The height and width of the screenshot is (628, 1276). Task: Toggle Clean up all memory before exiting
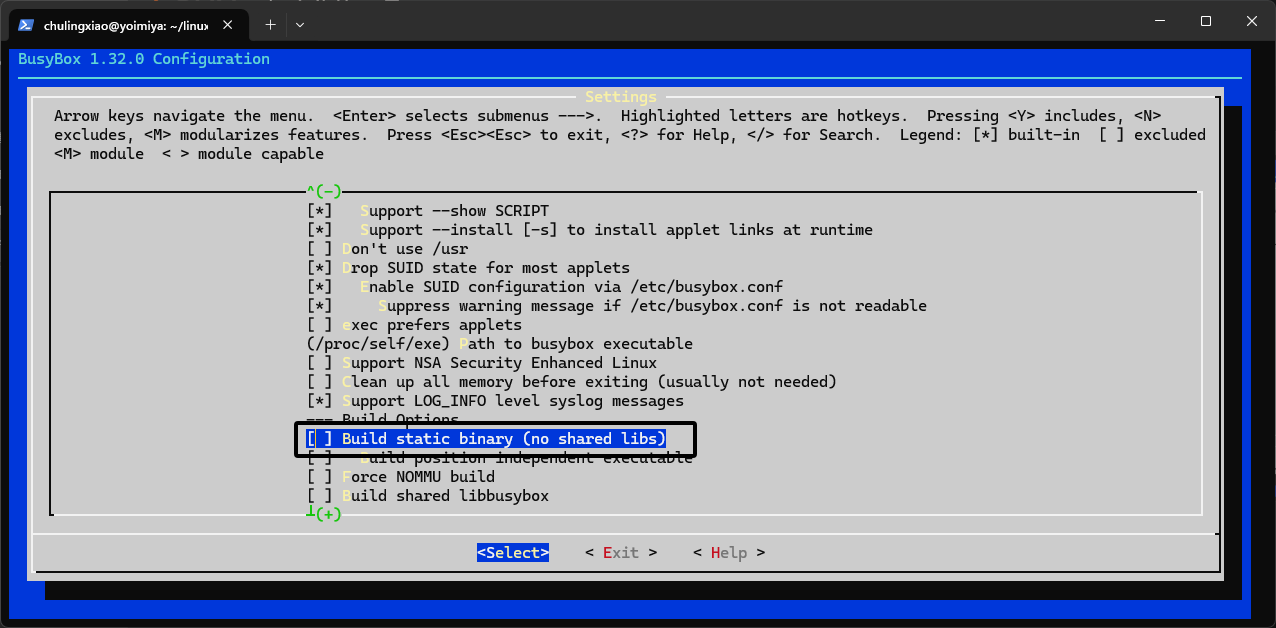coord(572,382)
